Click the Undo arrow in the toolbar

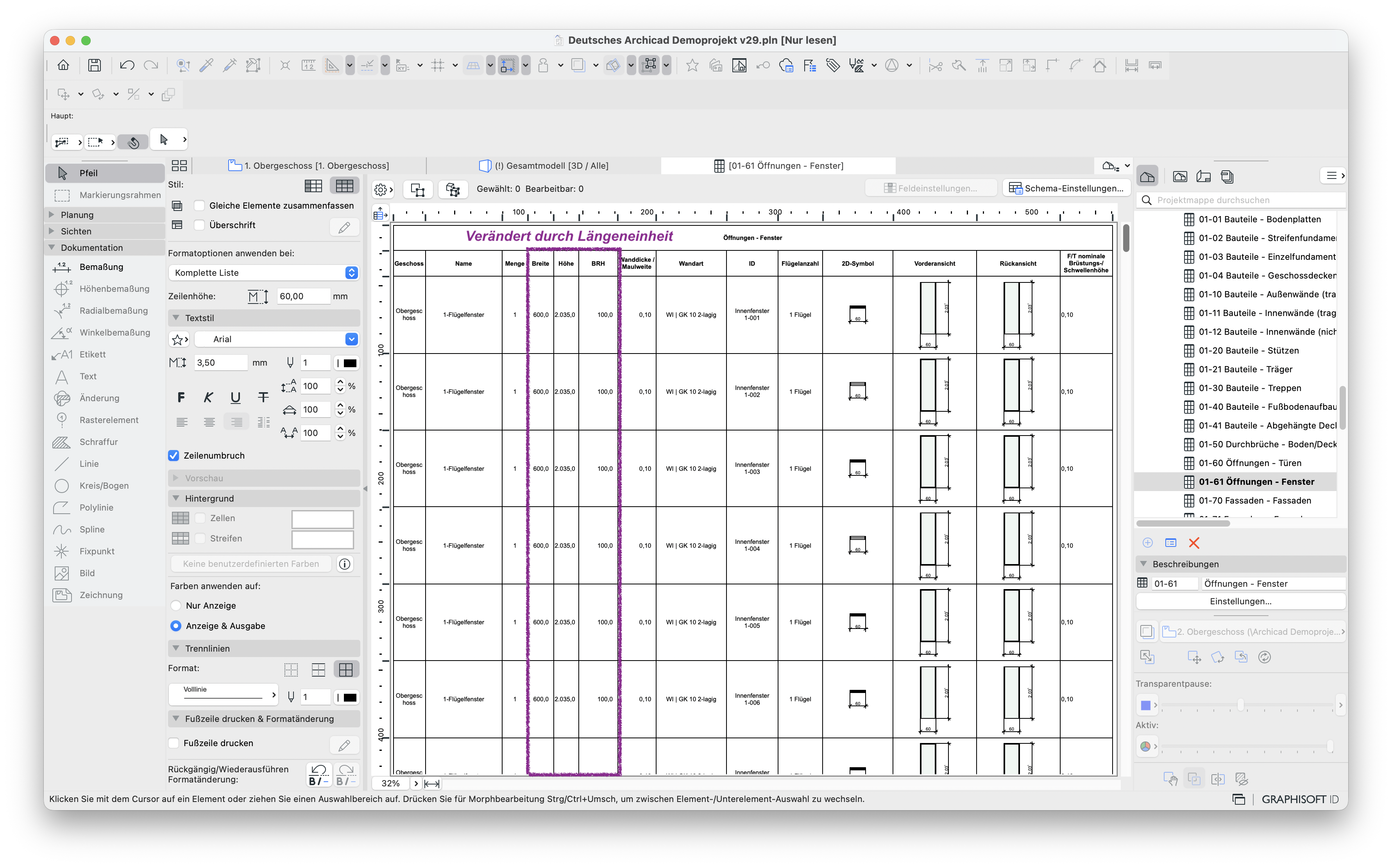127,66
